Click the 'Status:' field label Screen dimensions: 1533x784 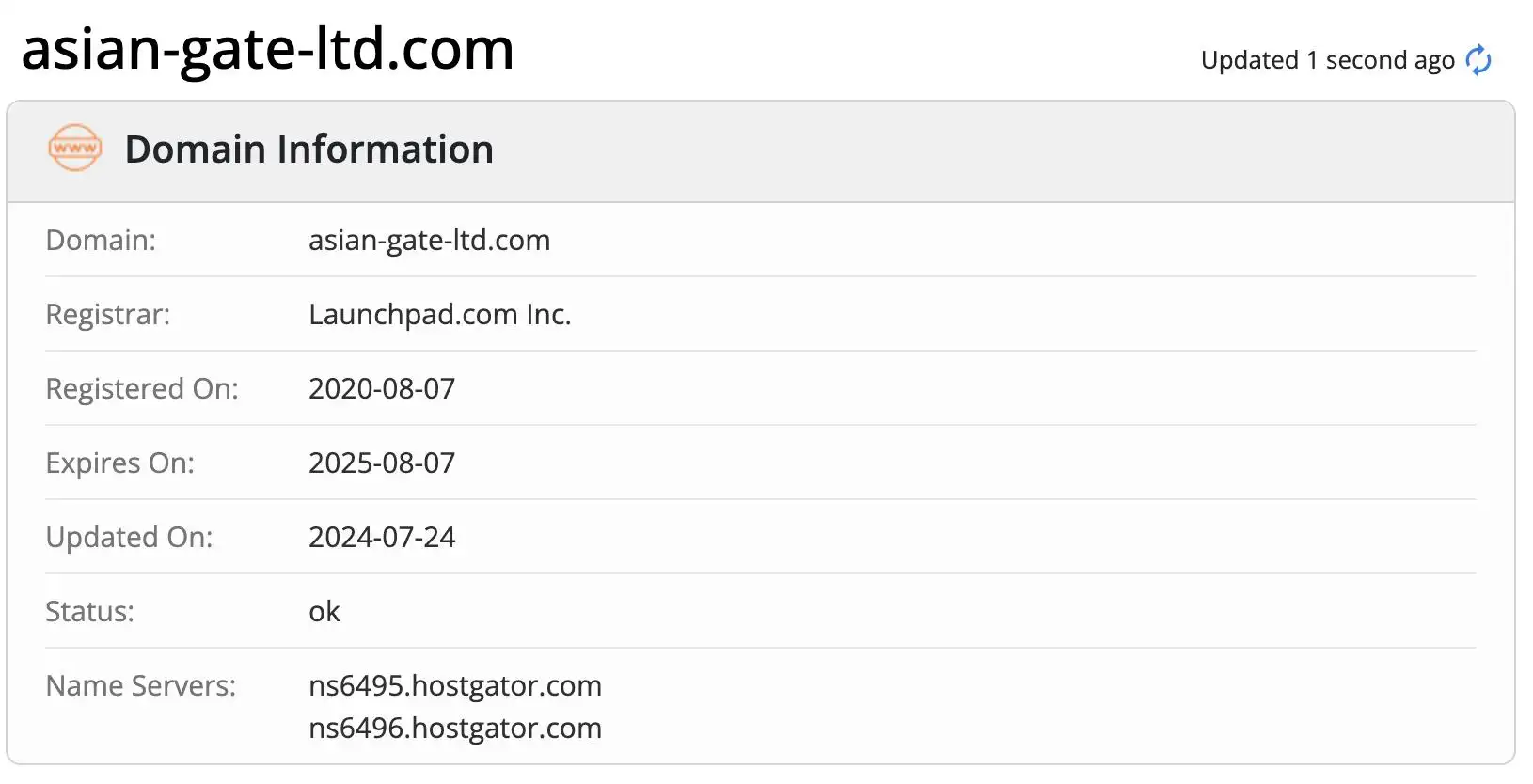[x=89, y=612]
